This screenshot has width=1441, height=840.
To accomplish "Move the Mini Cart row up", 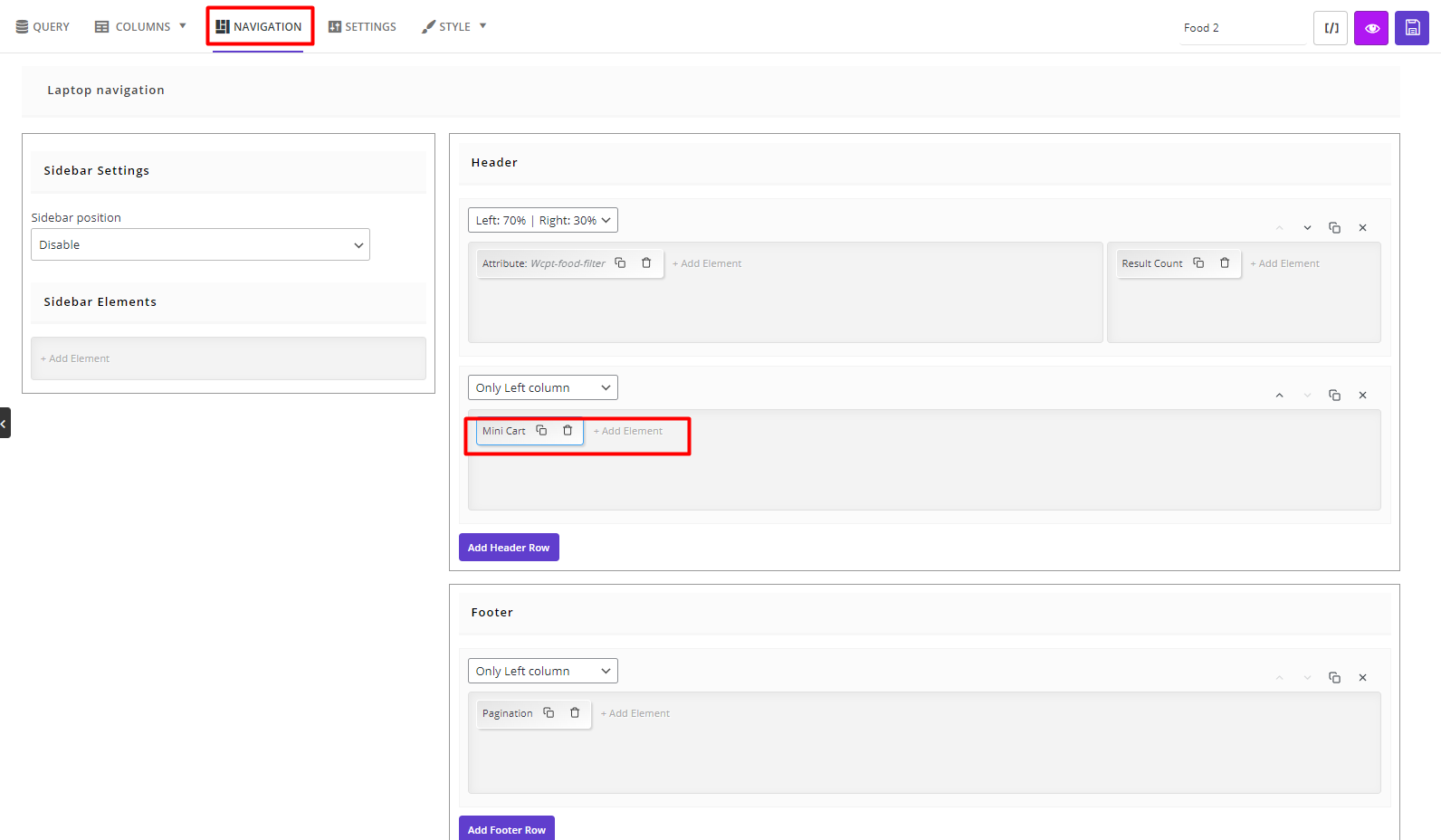I will 1279,396.
